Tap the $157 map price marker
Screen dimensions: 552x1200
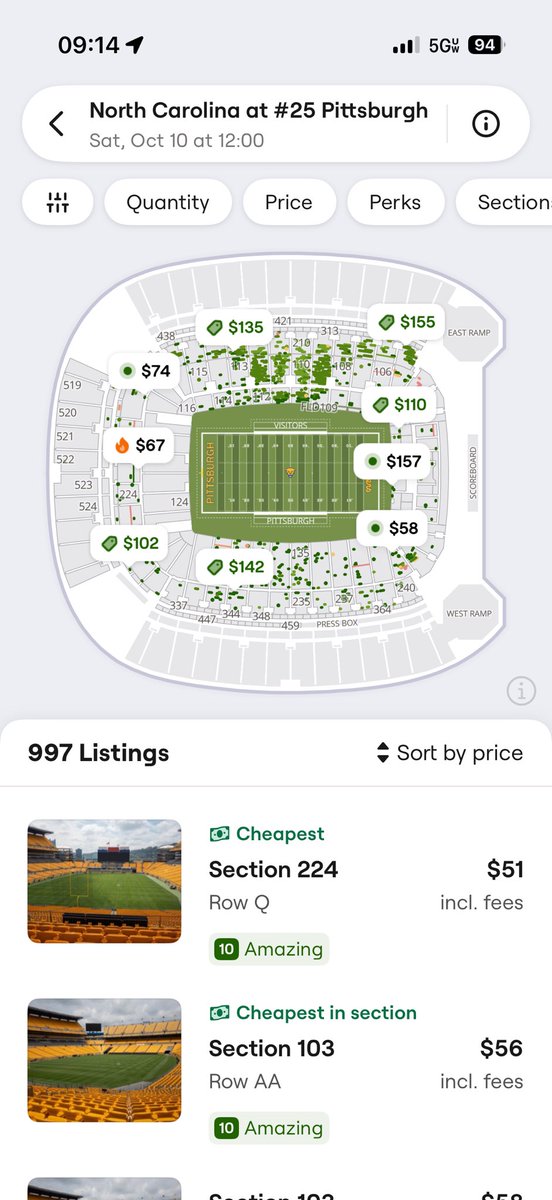click(x=392, y=461)
